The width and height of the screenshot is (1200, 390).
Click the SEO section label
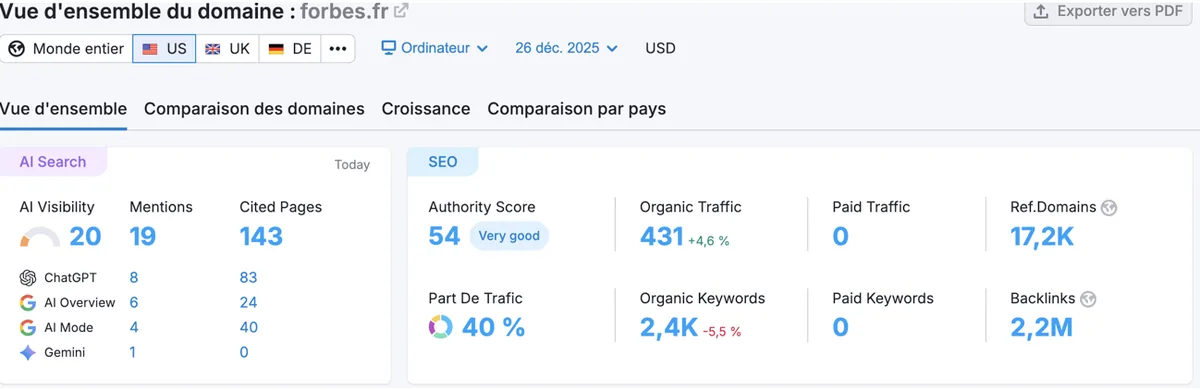point(443,162)
